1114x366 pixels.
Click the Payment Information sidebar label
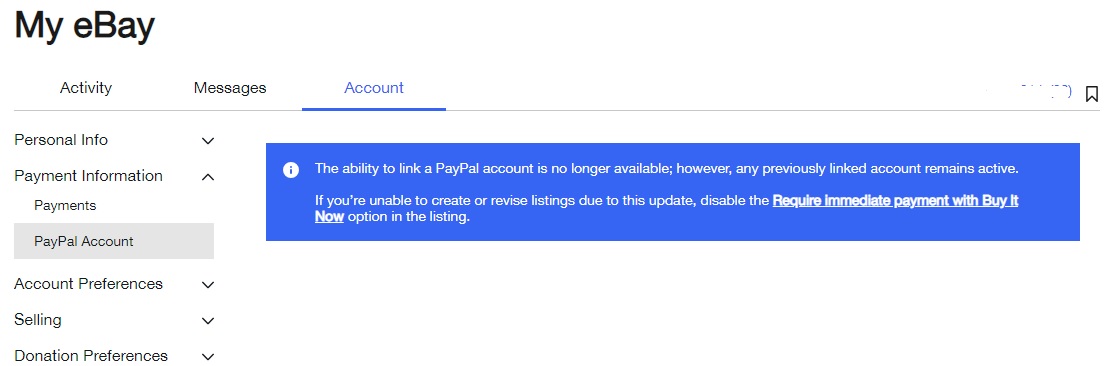88,176
